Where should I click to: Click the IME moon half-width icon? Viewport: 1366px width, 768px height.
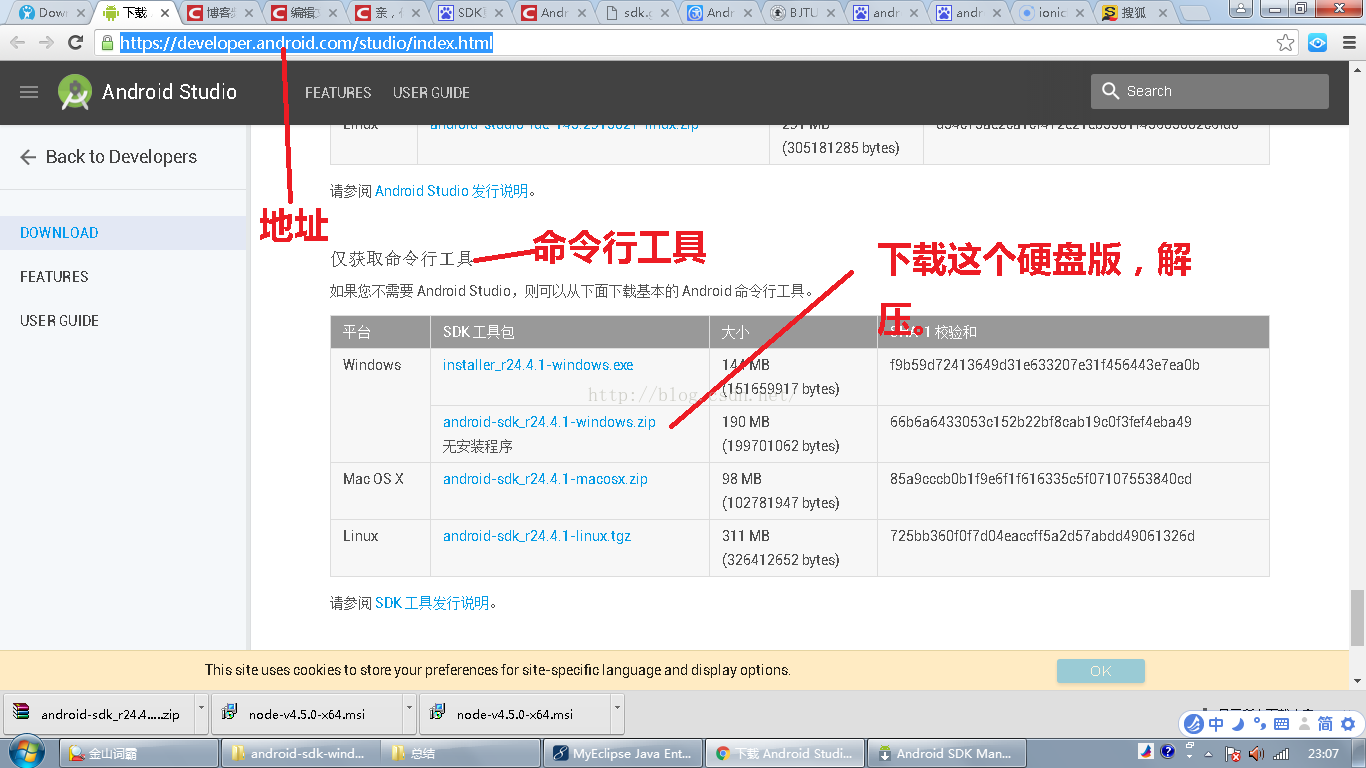pos(1238,723)
